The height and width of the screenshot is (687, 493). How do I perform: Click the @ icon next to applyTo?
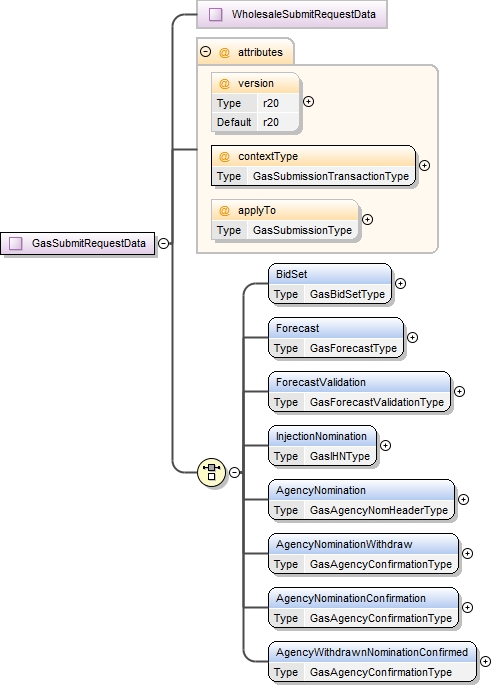224,211
